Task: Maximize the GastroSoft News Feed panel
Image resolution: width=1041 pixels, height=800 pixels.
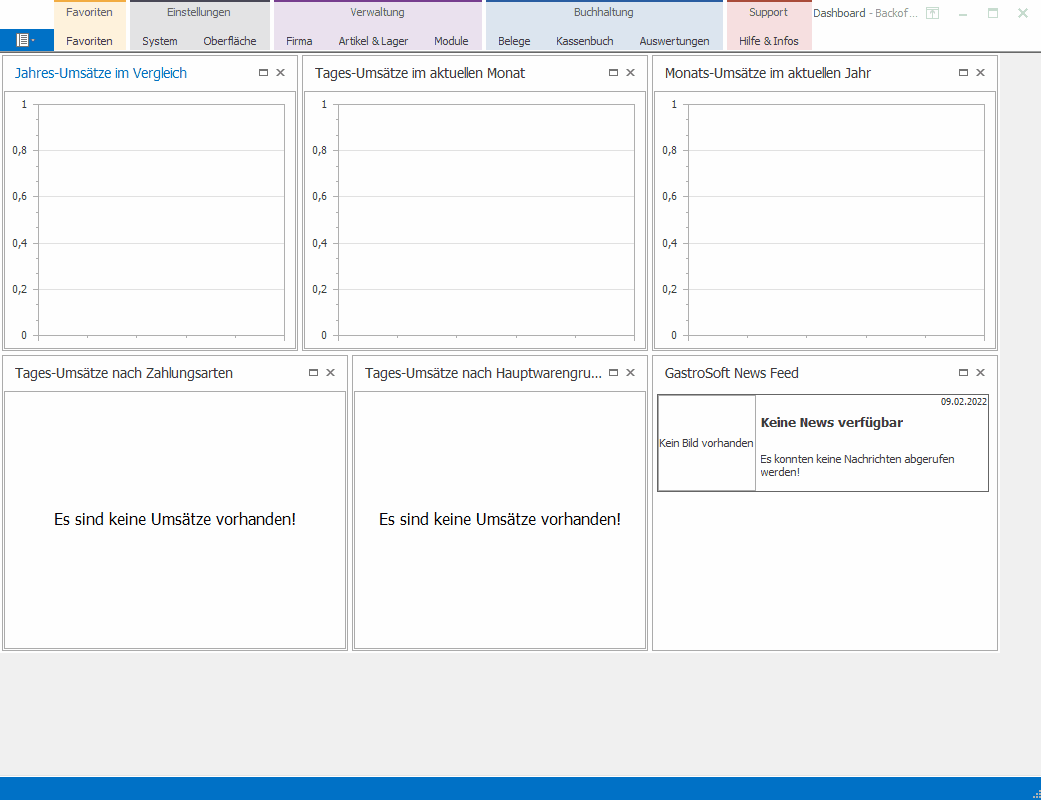Action: (963, 373)
